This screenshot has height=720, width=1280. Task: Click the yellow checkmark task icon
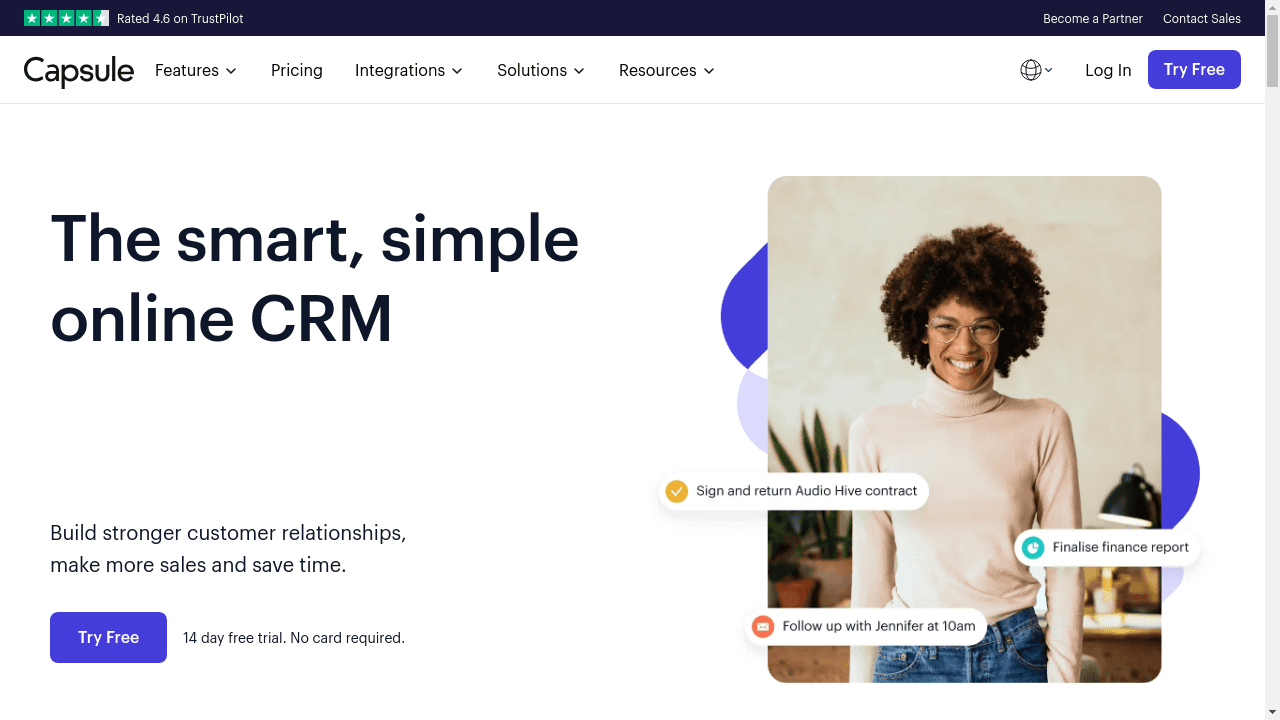click(x=677, y=491)
